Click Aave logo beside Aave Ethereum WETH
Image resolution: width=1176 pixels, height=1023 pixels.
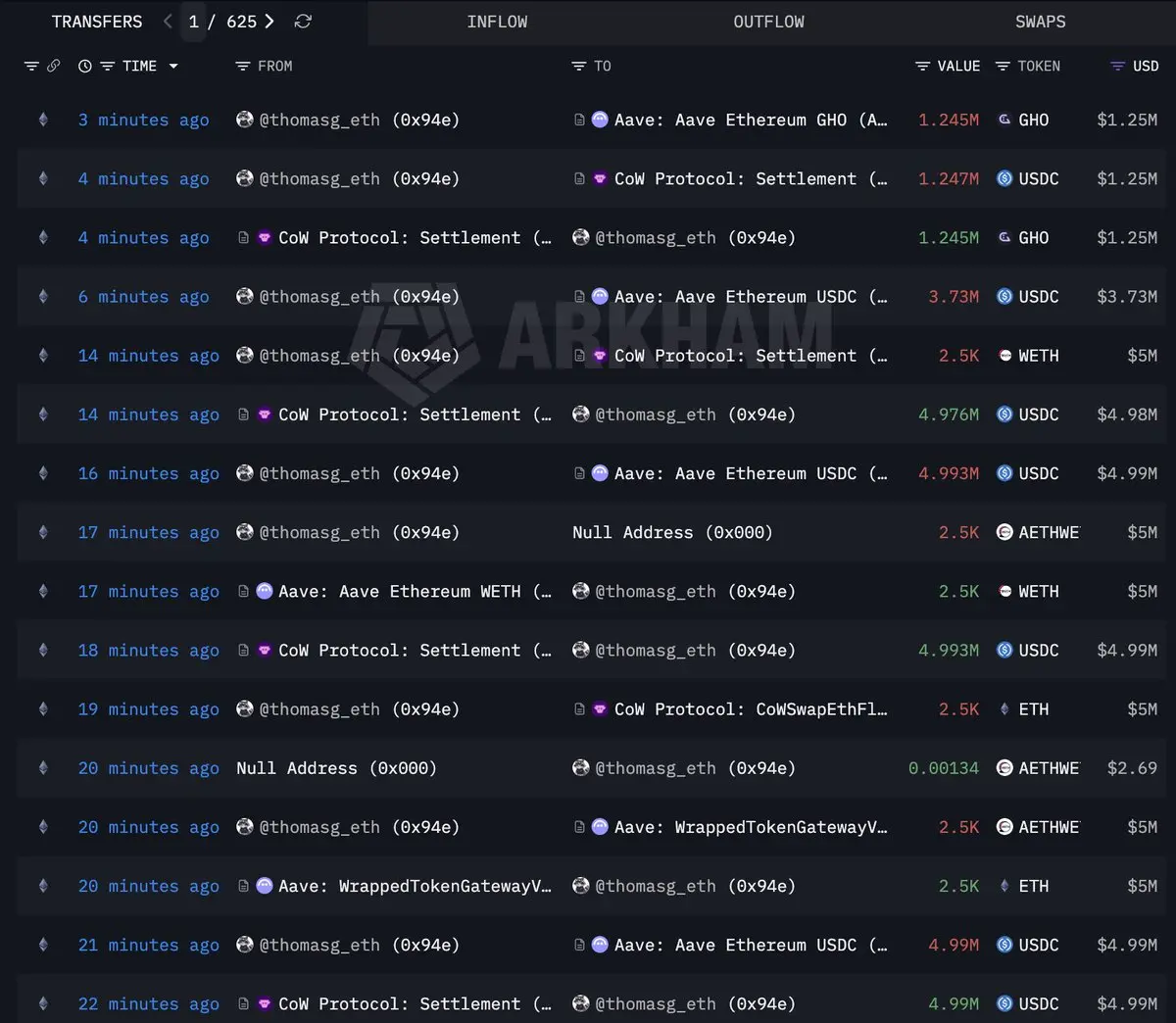[x=264, y=591]
